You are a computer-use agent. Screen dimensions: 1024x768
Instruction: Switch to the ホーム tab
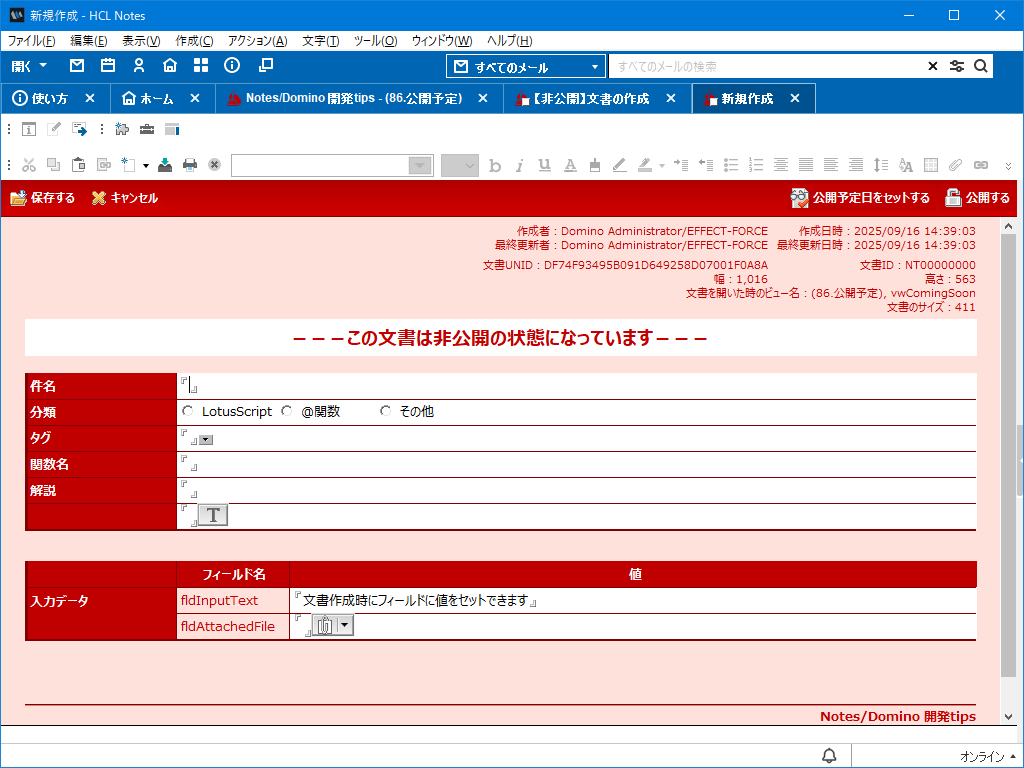coord(156,98)
